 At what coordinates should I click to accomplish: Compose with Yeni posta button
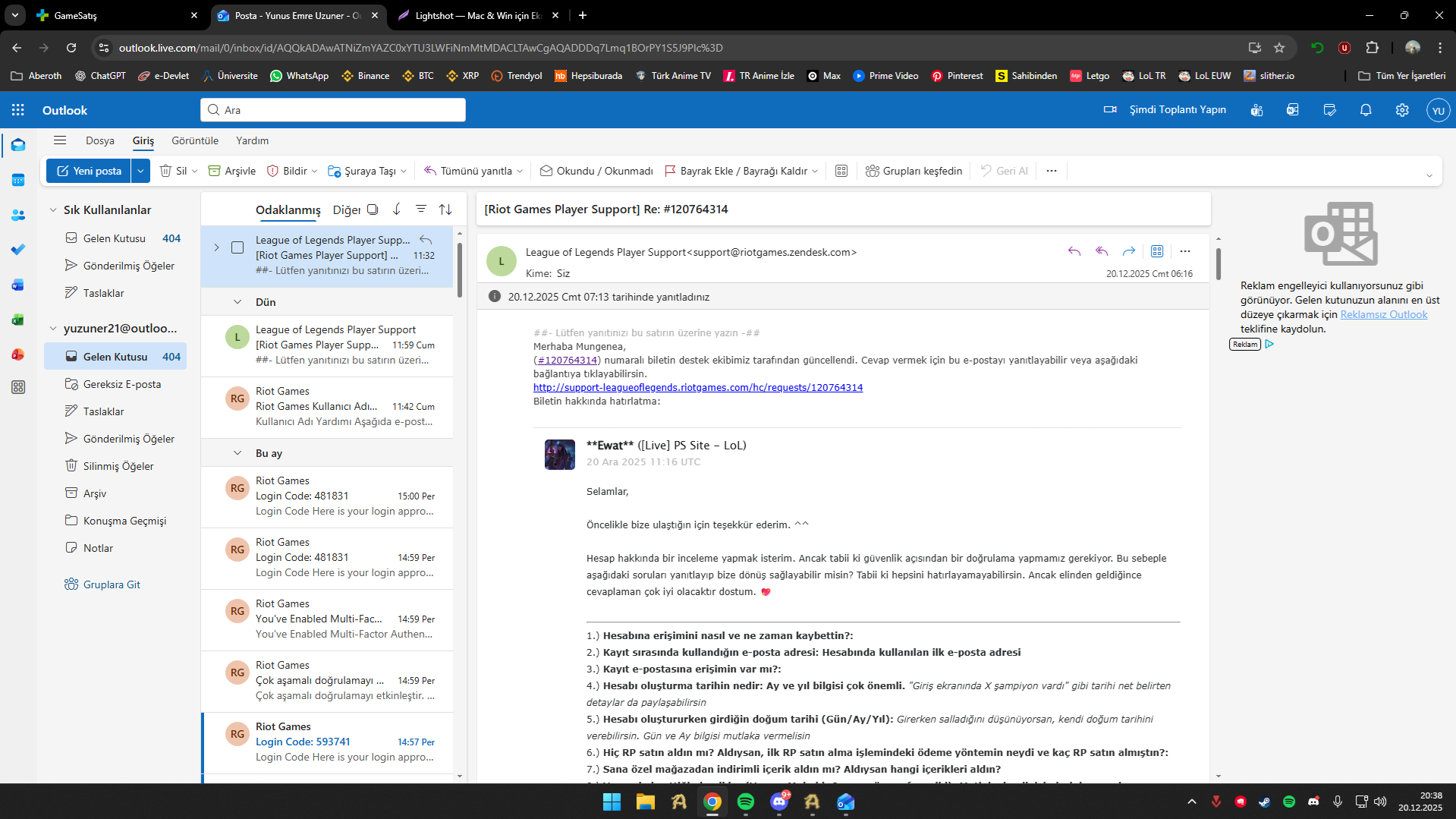tap(89, 171)
